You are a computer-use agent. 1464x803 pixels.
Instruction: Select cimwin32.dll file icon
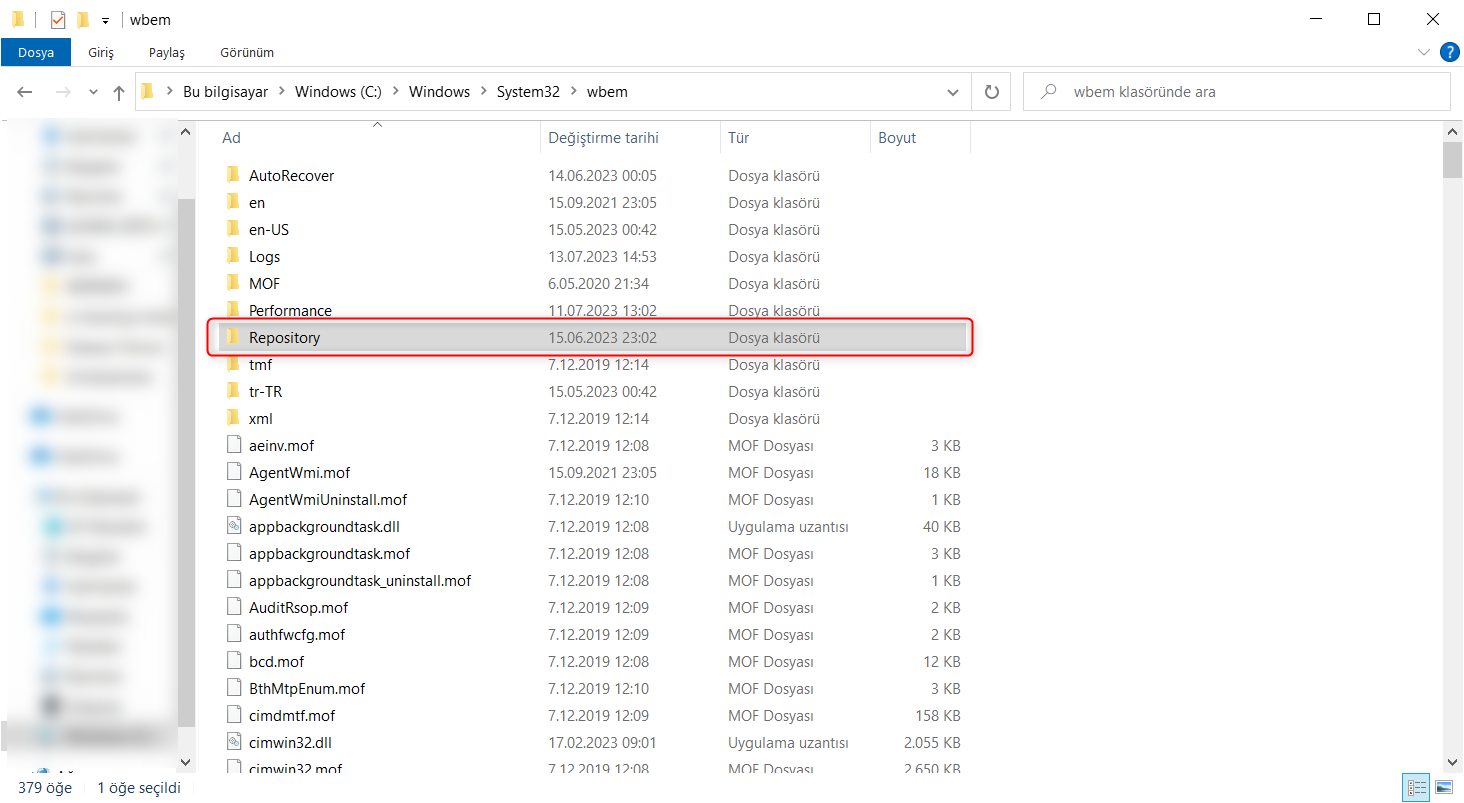pos(233,742)
